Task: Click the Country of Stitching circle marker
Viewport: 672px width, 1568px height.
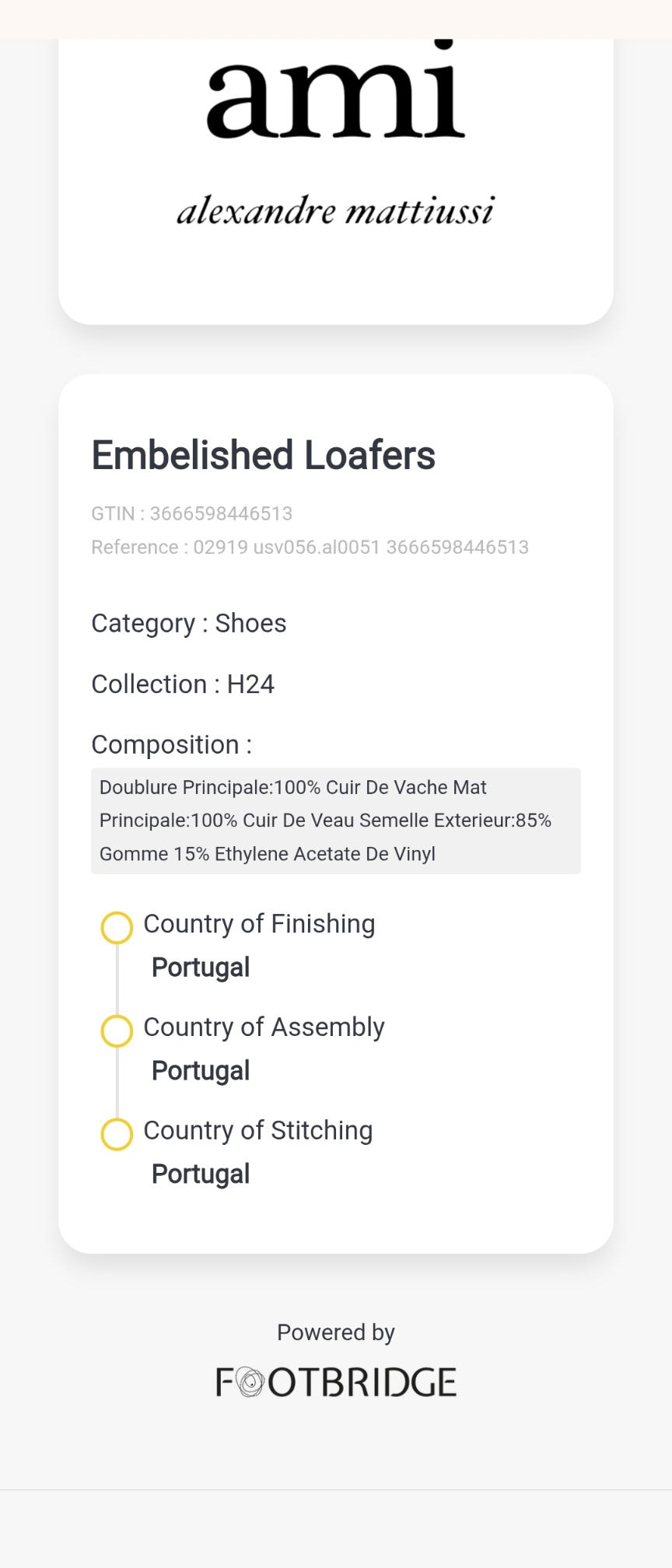Action: coord(117,1134)
